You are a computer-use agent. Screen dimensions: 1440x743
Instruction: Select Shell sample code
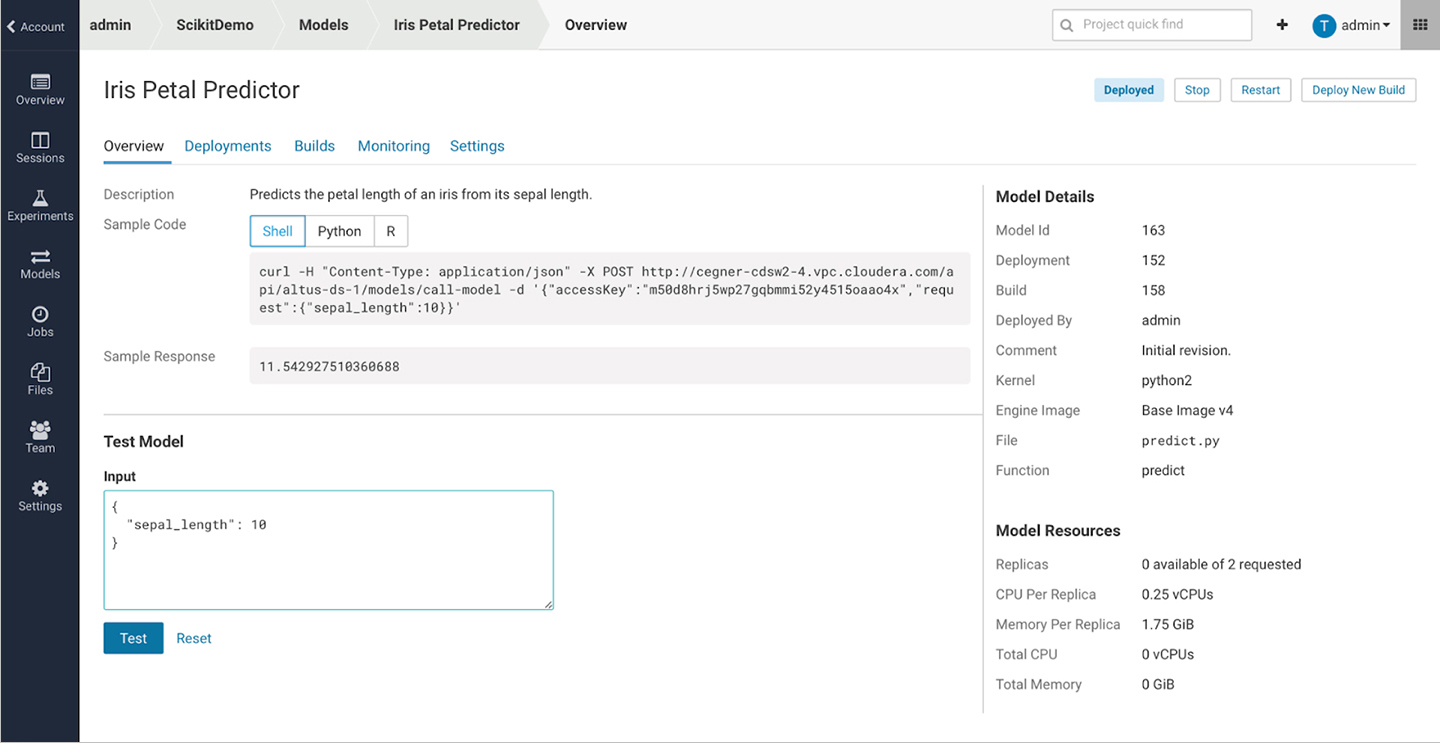[277, 231]
